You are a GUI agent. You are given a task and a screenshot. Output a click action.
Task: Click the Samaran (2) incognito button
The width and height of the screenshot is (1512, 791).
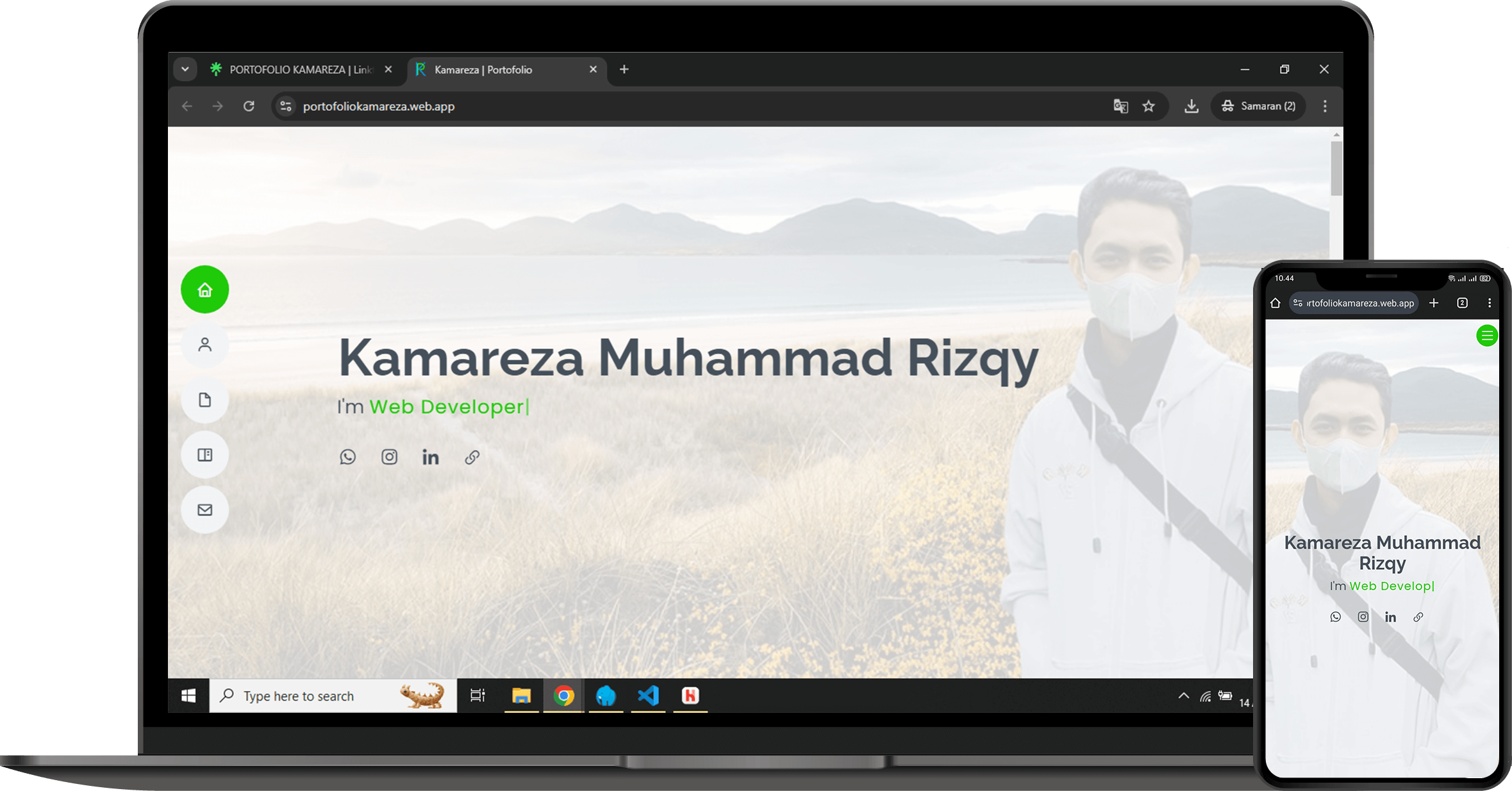1259,106
